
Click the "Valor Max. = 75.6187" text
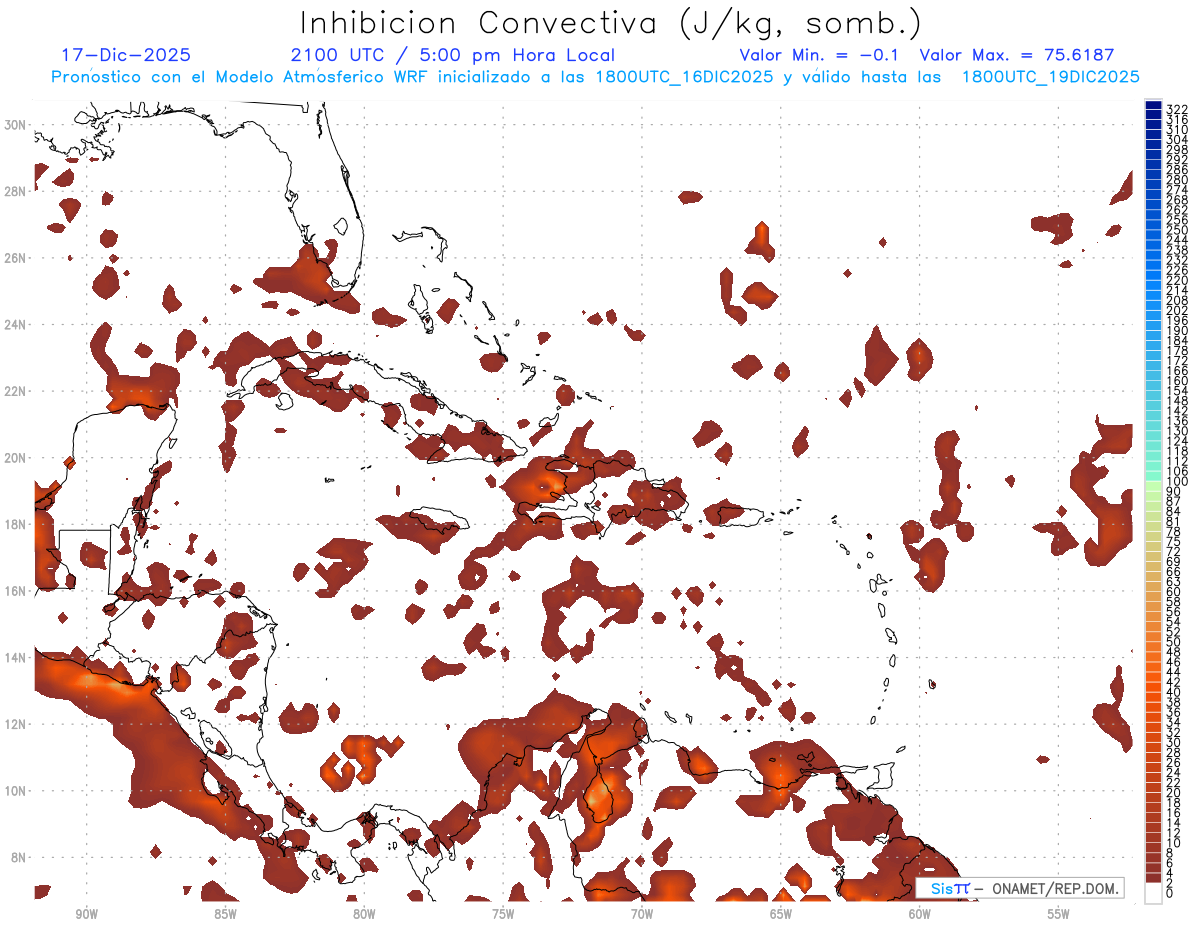point(1017,55)
